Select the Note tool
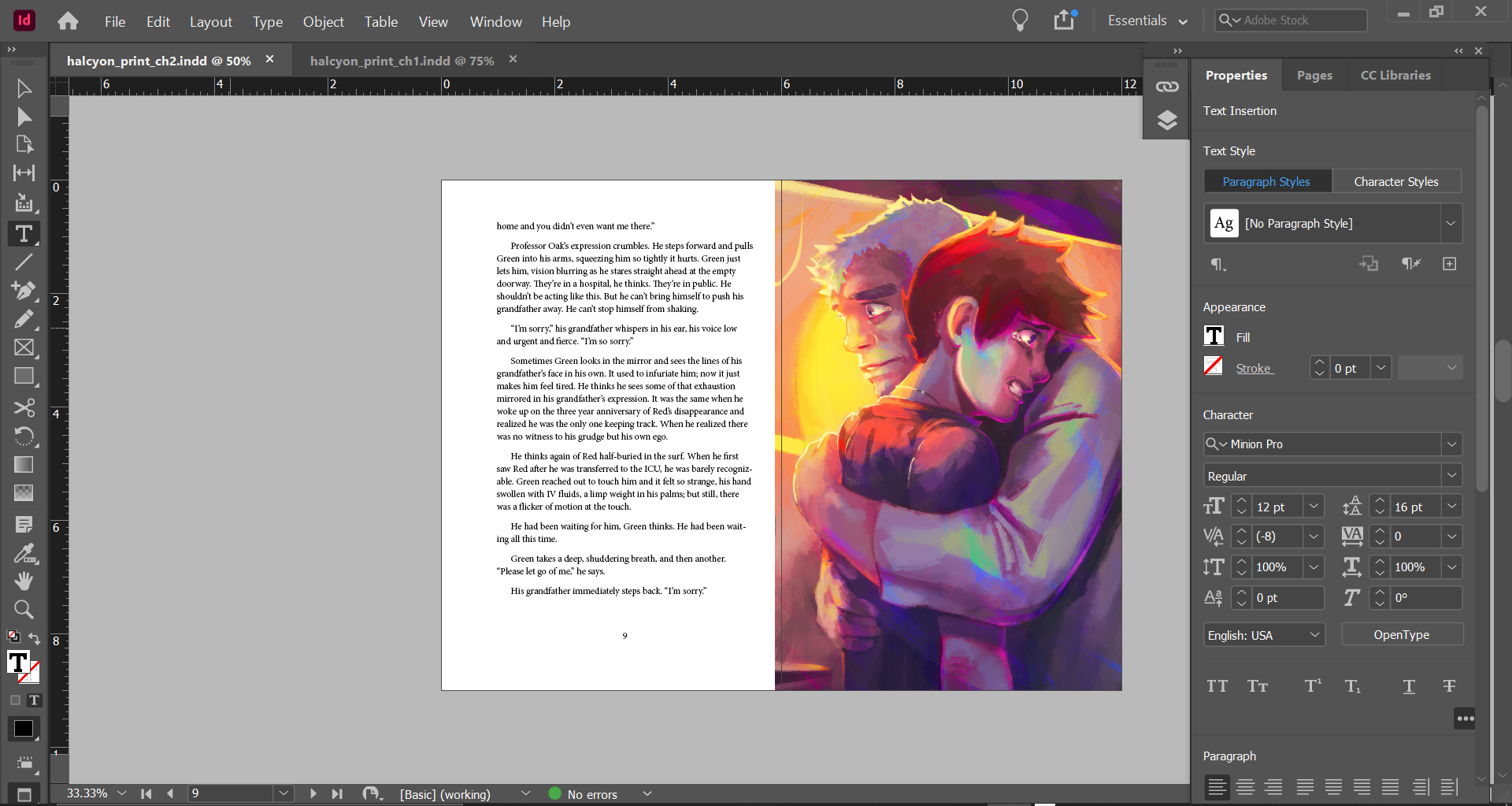The height and width of the screenshot is (806, 1512). coord(24,524)
